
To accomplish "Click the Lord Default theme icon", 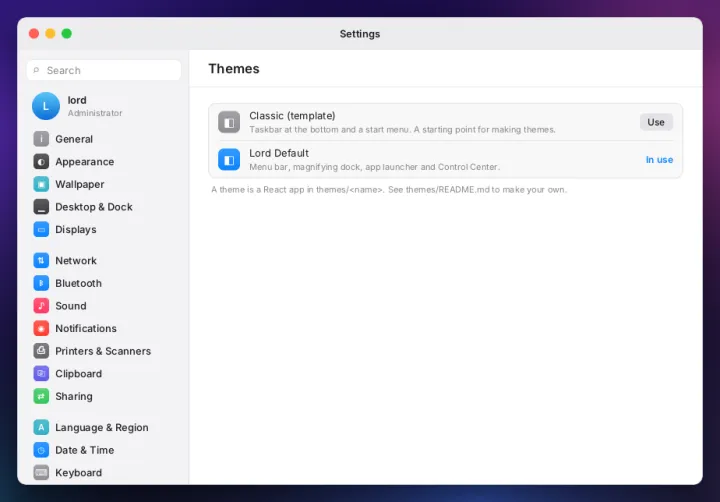I will pos(229,159).
